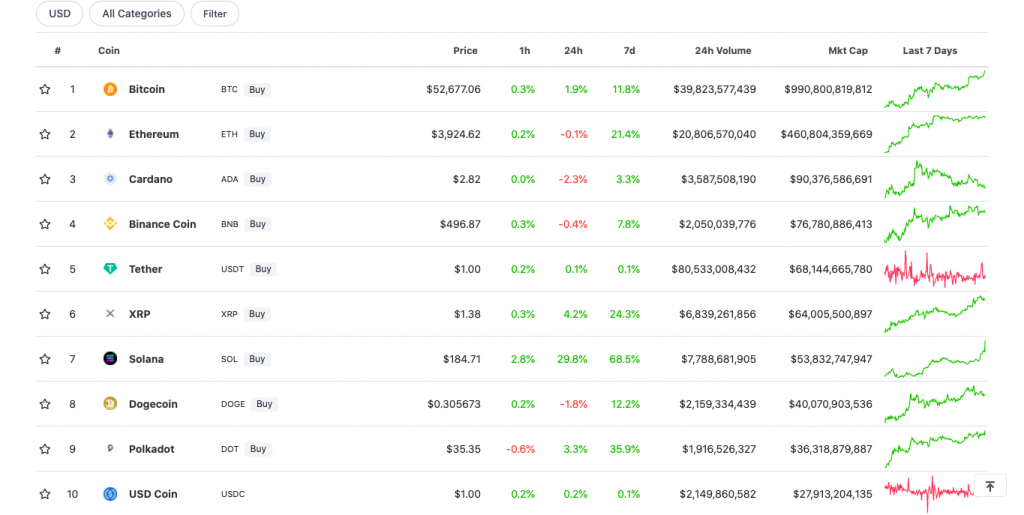Click the Tether logo icon
Viewport: 1024px width, 515px height.
click(110, 269)
